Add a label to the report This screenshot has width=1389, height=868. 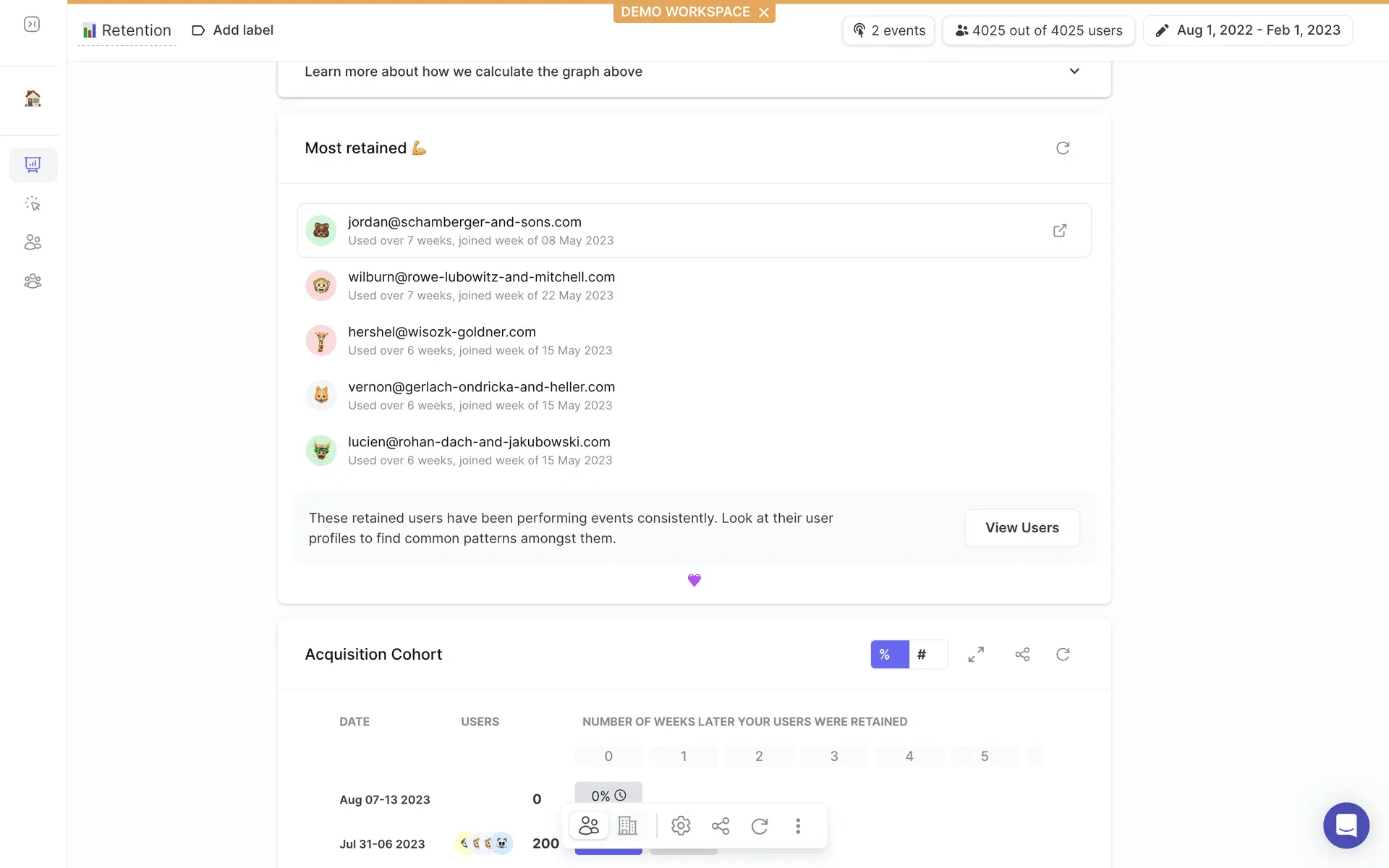click(x=232, y=30)
